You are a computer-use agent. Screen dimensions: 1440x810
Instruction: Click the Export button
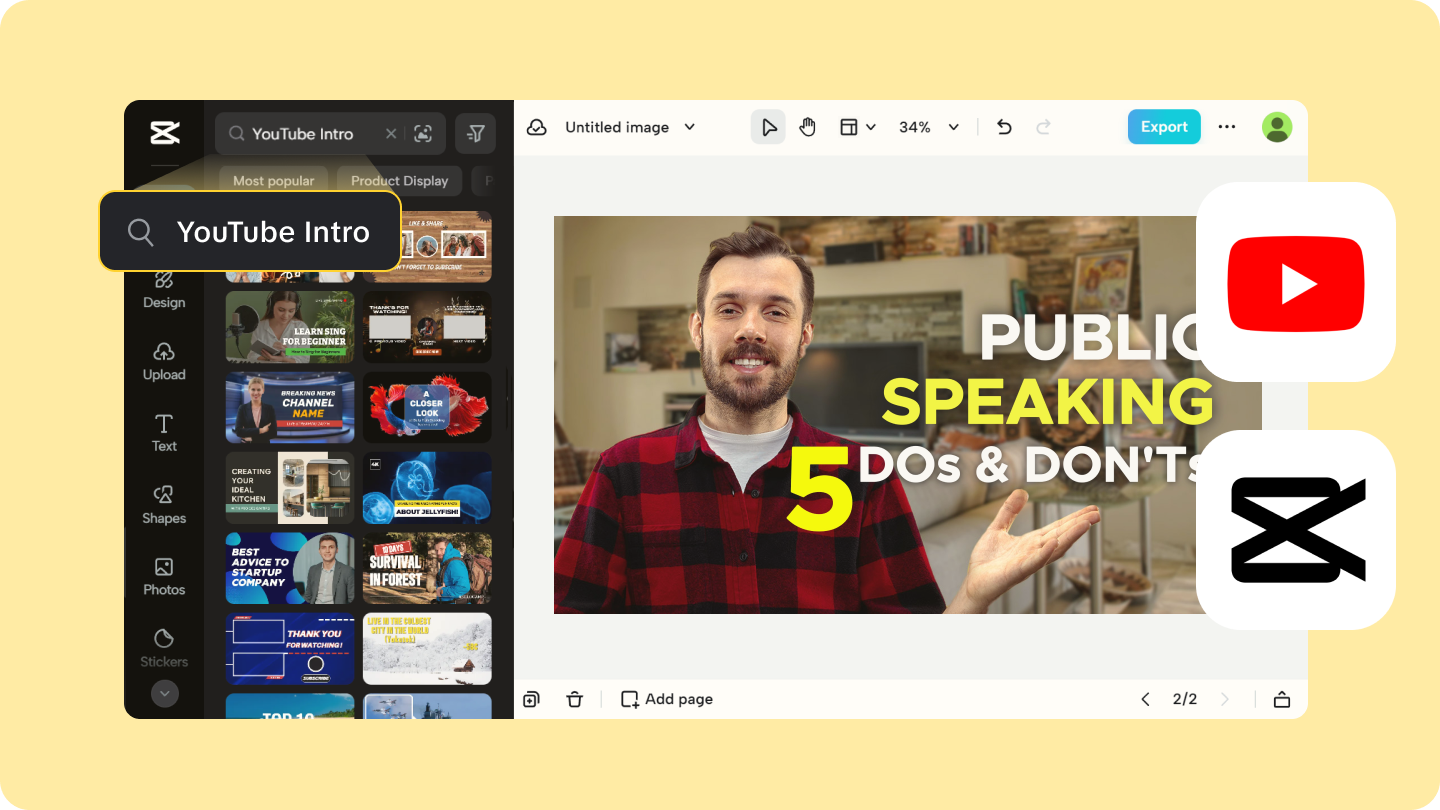(x=1164, y=127)
